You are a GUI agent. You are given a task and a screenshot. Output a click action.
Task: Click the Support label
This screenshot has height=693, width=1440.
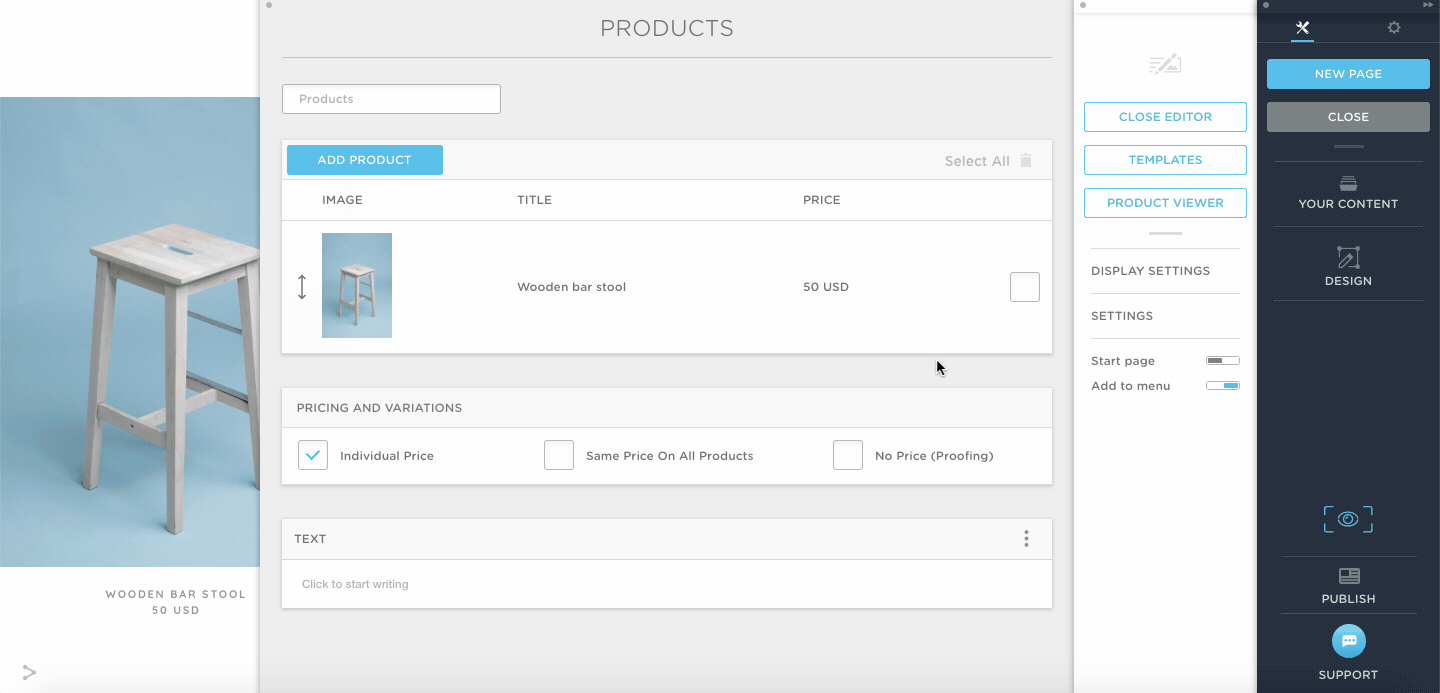(x=1348, y=675)
